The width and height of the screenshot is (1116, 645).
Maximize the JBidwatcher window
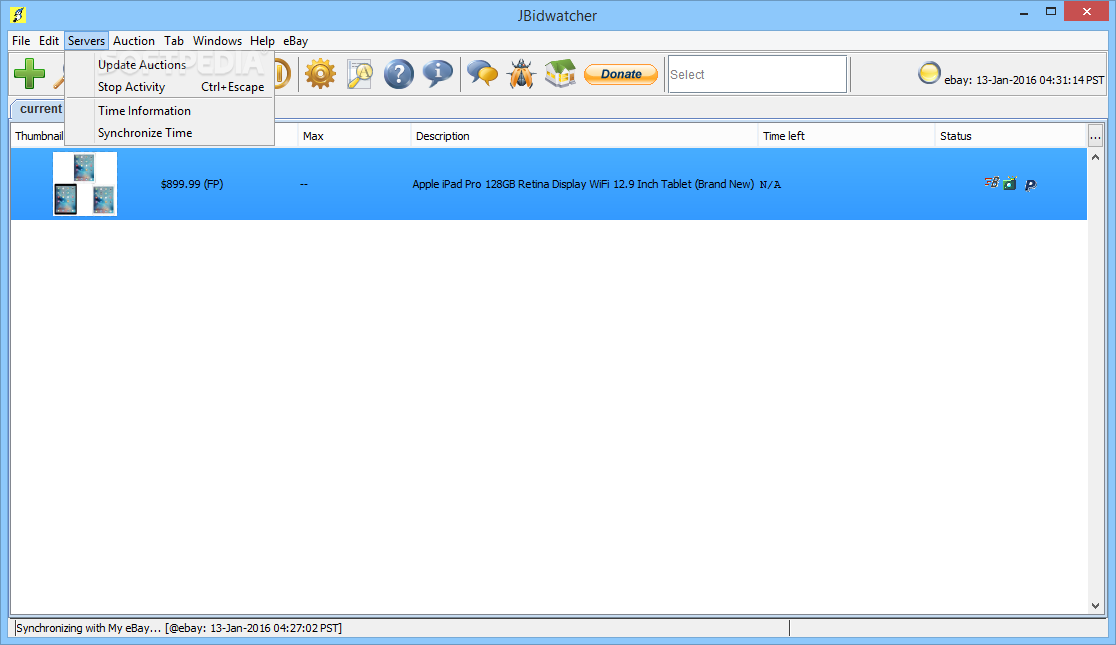[1051, 11]
